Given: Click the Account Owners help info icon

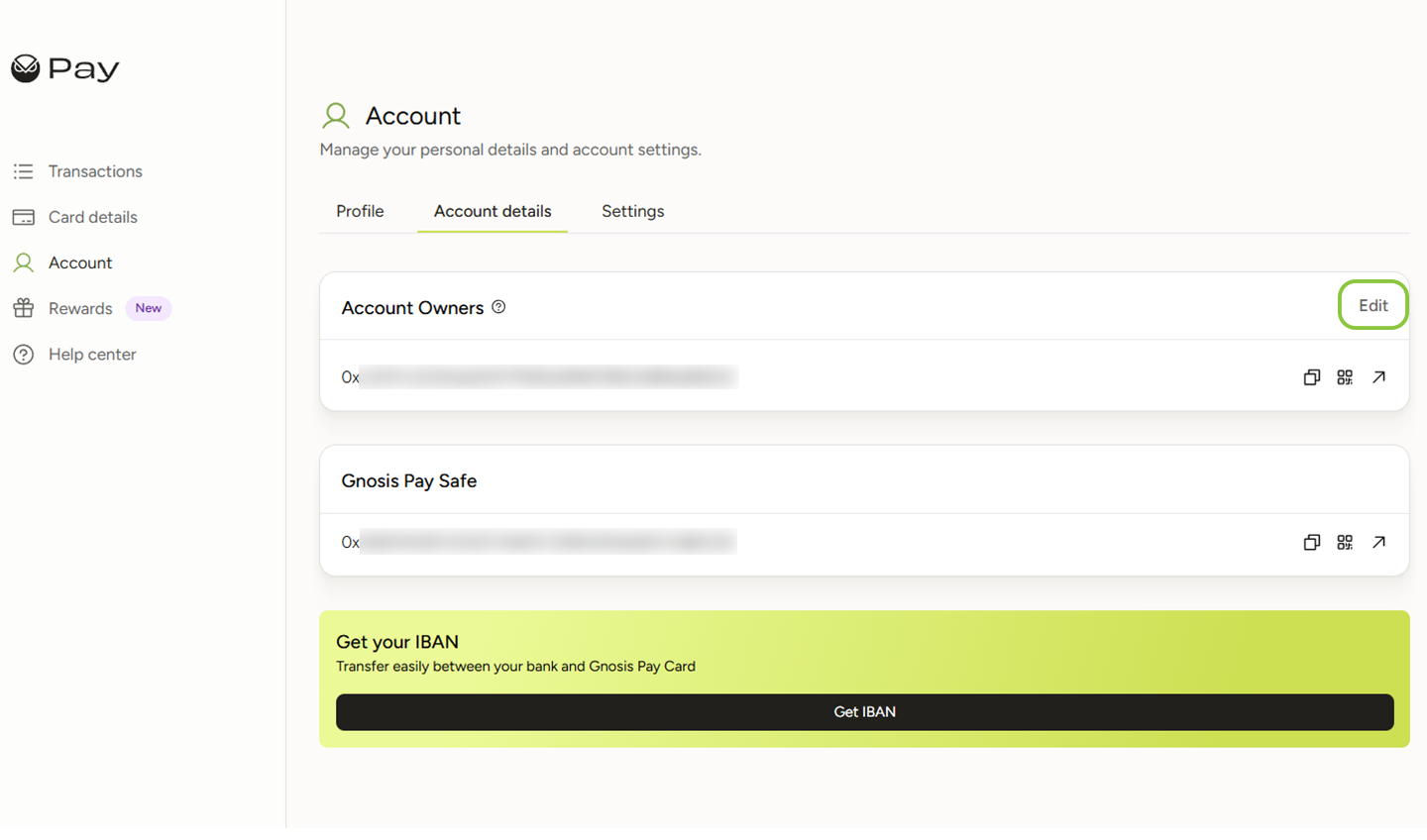Looking at the screenshot, I should 498,307.
